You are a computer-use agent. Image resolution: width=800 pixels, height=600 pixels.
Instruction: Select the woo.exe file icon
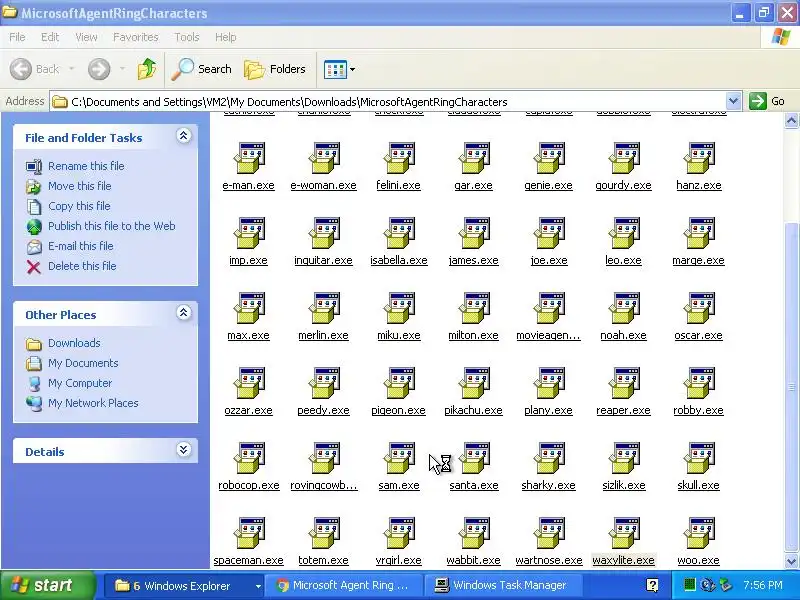pos(699,534)
